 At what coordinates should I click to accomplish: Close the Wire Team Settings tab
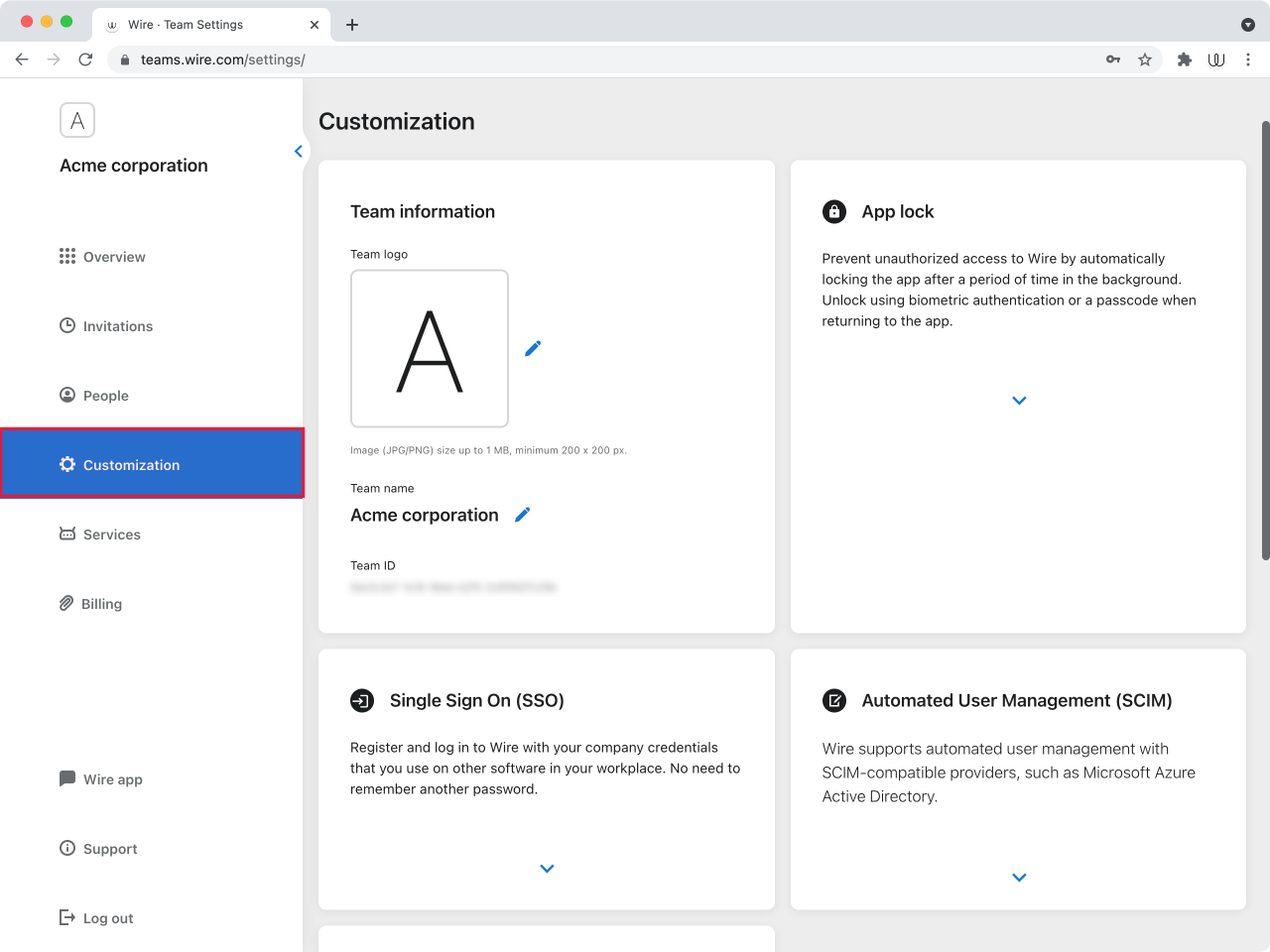[x=315, y=25]
